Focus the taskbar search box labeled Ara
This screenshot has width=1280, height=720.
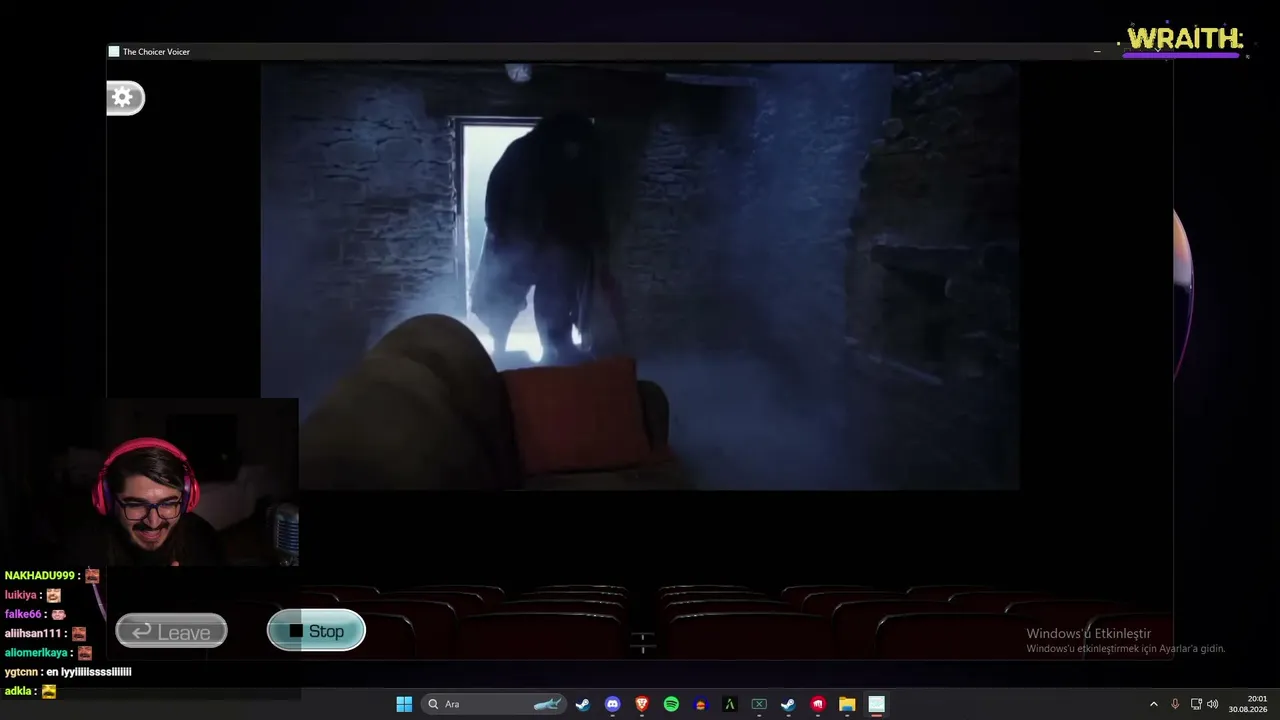point(495,704)
